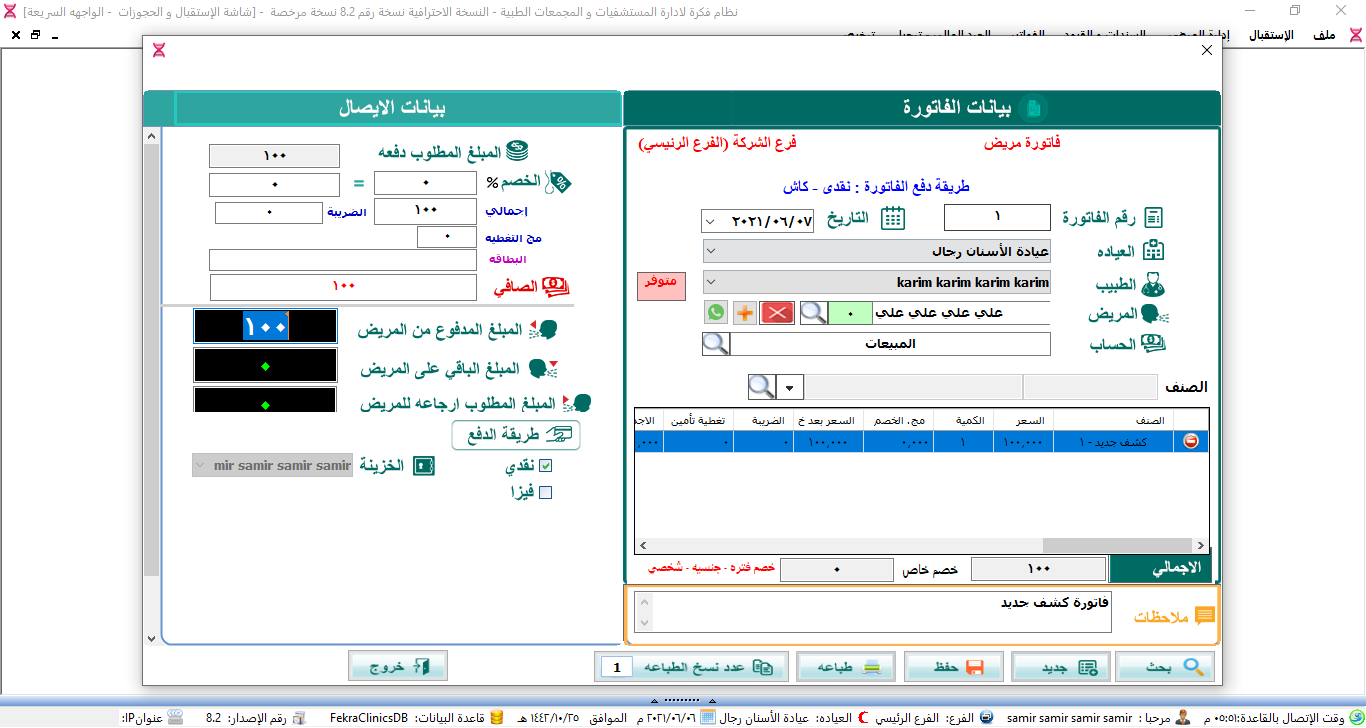Click the item search magnifier in الصنف row
This screenshot has height=728, width=1366.
point(761,387)
